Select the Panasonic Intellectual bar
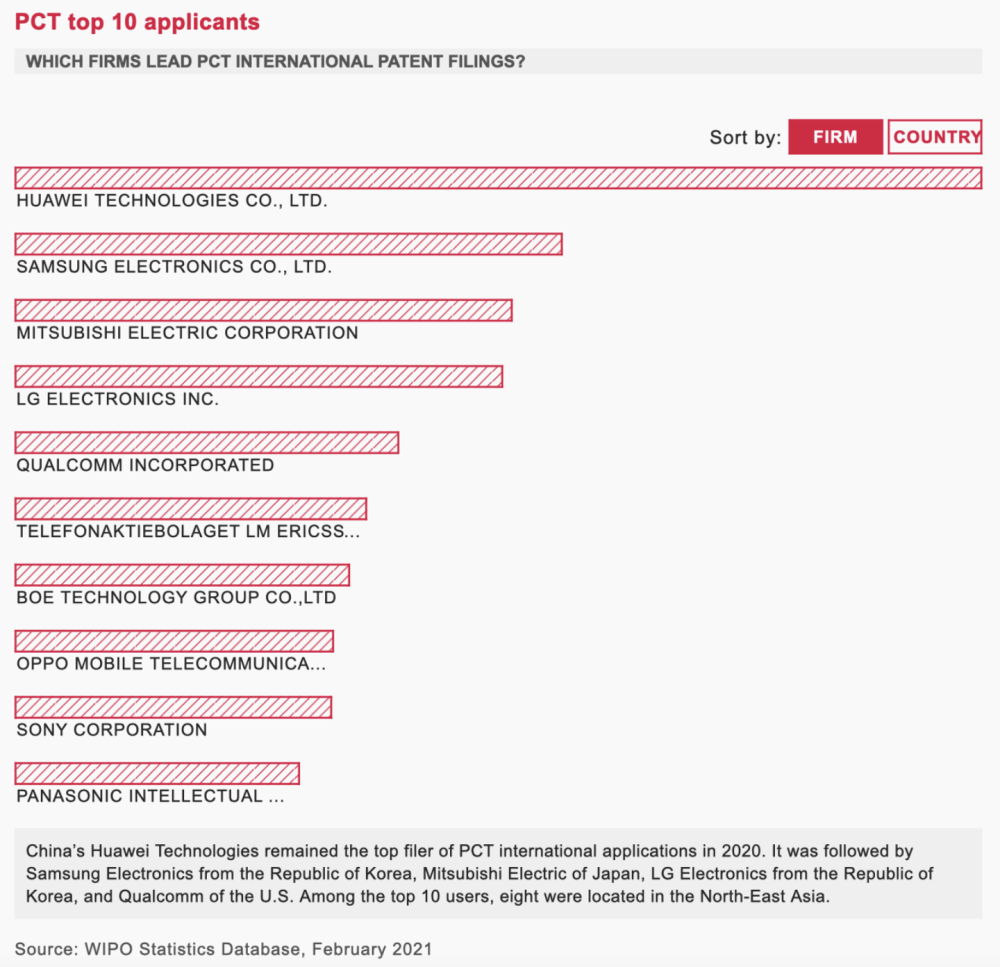This screenshot has width=1000, height=967. pyautogui.click(x=157, y=773)
